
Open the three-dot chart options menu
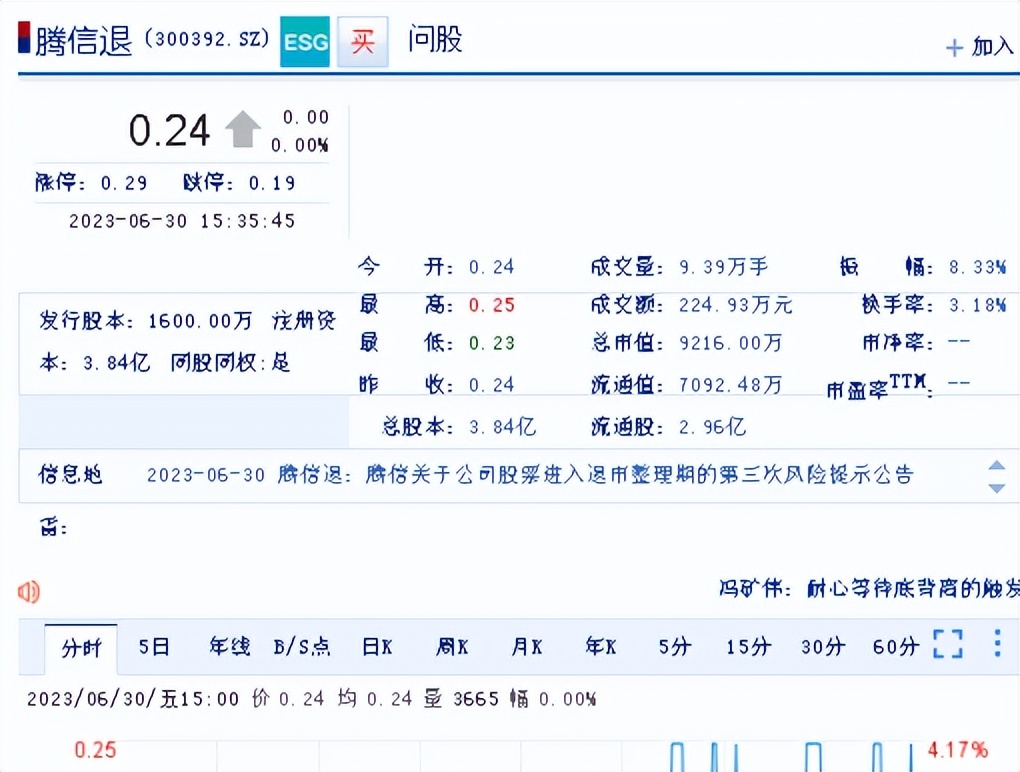pos(996,647)
